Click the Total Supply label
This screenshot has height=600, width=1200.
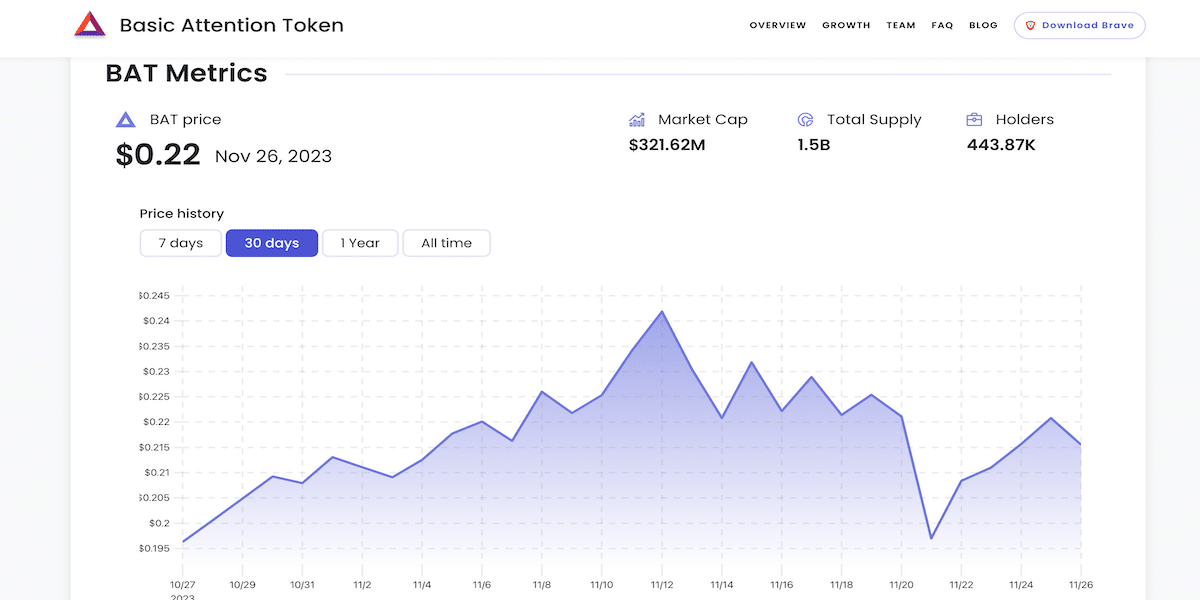click(874, 120)
